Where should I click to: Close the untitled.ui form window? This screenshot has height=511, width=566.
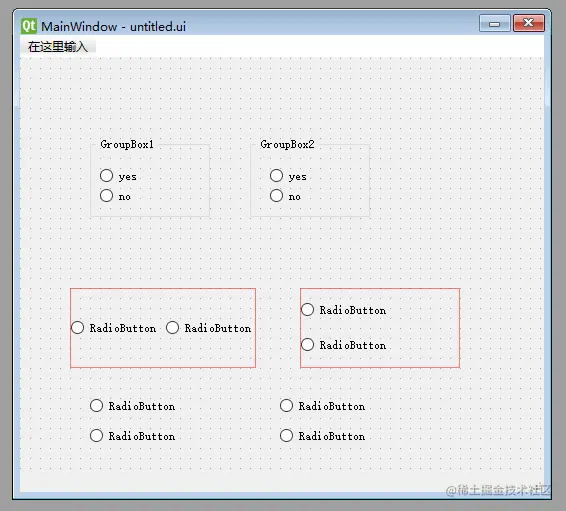(x=529, y=23)
